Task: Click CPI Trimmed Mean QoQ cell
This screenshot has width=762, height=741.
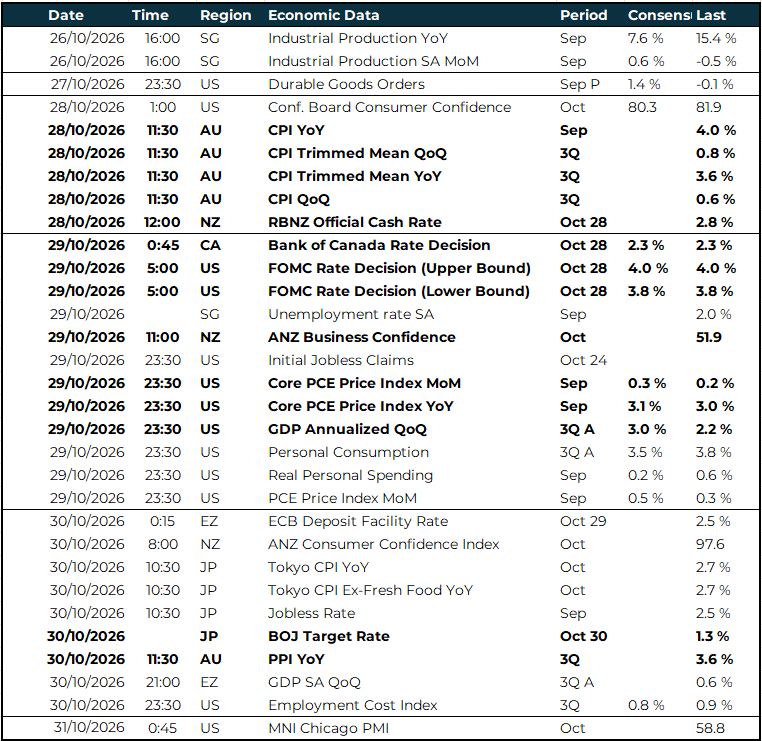Action: pos(357,154)
